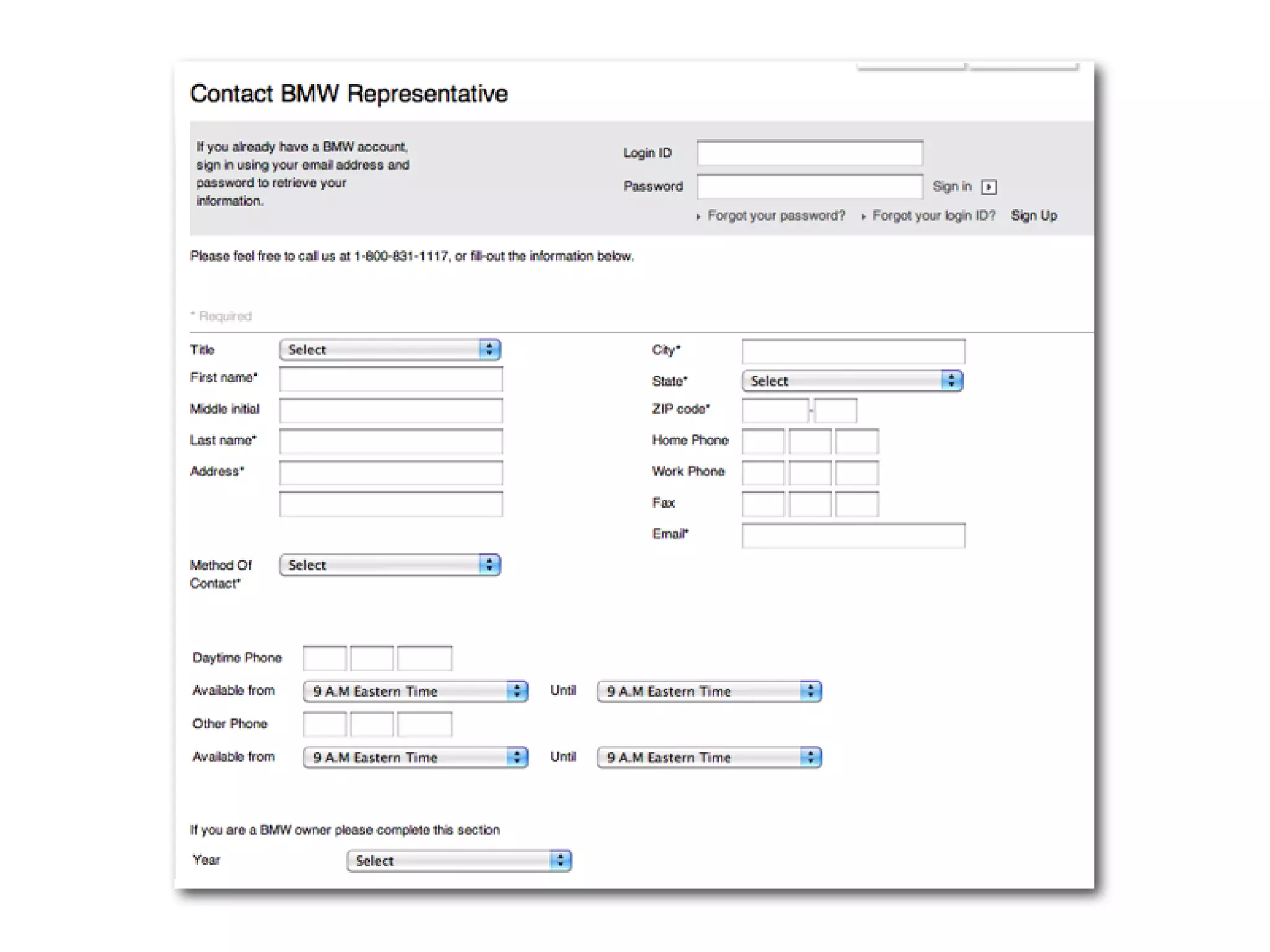The width and height of the screenshot is (1270, 952).
Task: Click the Email input field
Action: pos(853,535)
